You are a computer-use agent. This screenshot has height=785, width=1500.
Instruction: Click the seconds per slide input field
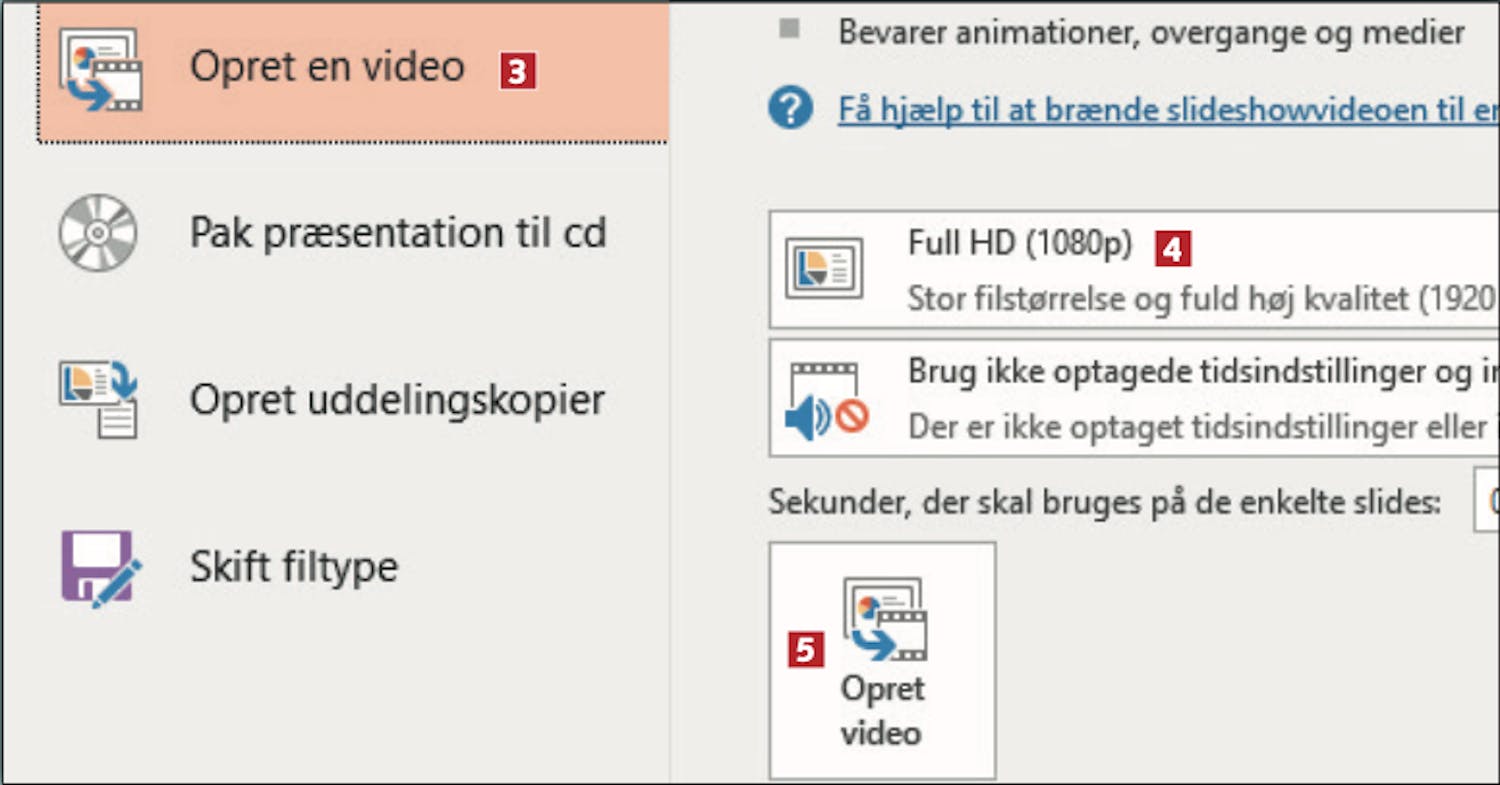[x=1486, y=503]
